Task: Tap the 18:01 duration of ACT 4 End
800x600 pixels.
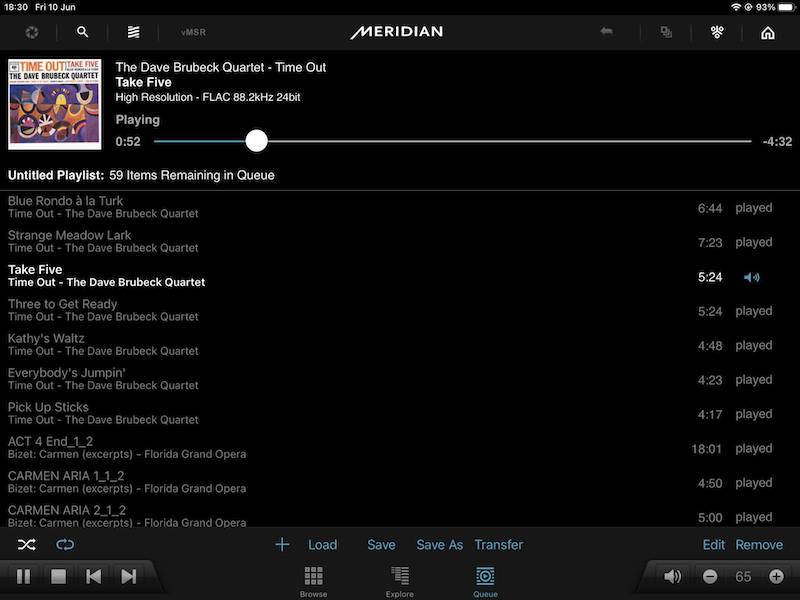Action: coord(707,449)
